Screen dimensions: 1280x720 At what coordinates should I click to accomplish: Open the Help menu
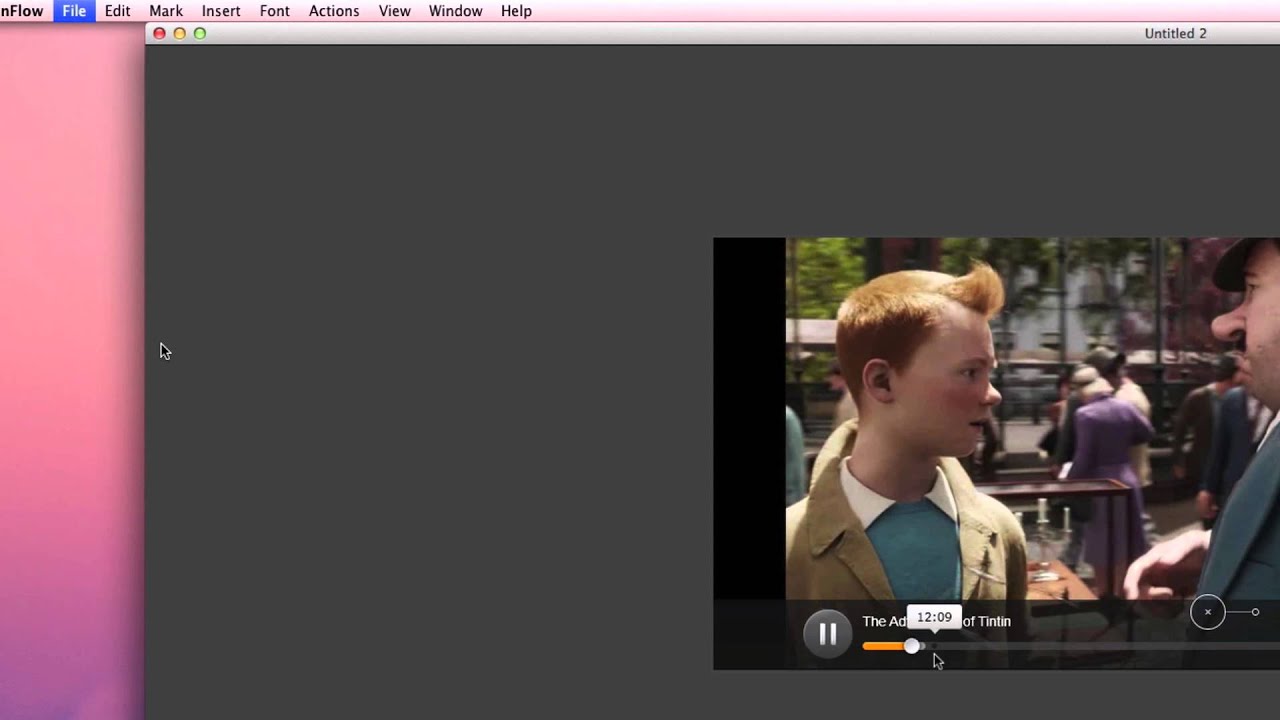pos(516,11)
